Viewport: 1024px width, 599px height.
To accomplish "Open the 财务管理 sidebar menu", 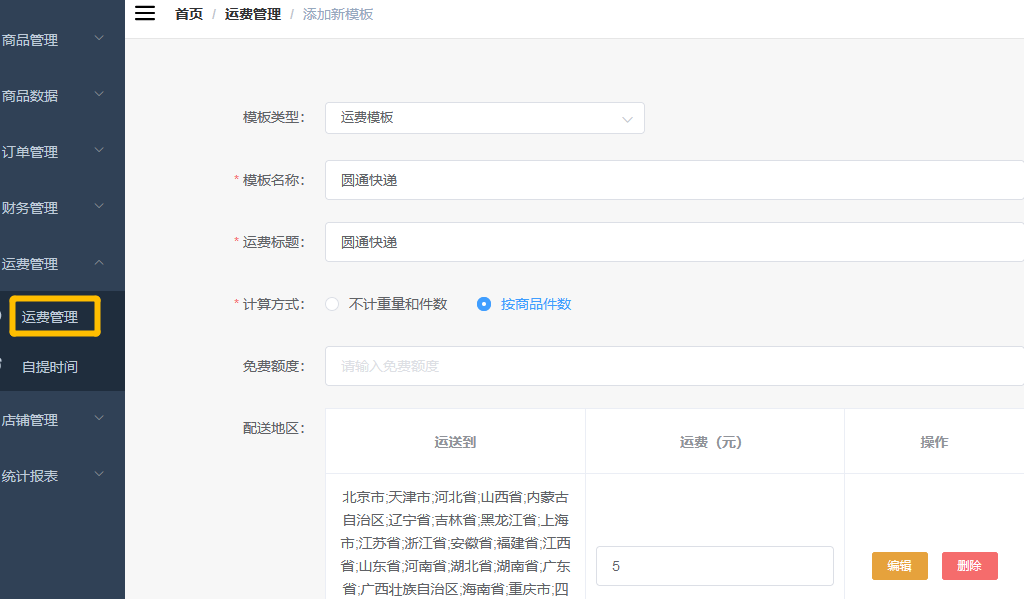I will 50,208.
